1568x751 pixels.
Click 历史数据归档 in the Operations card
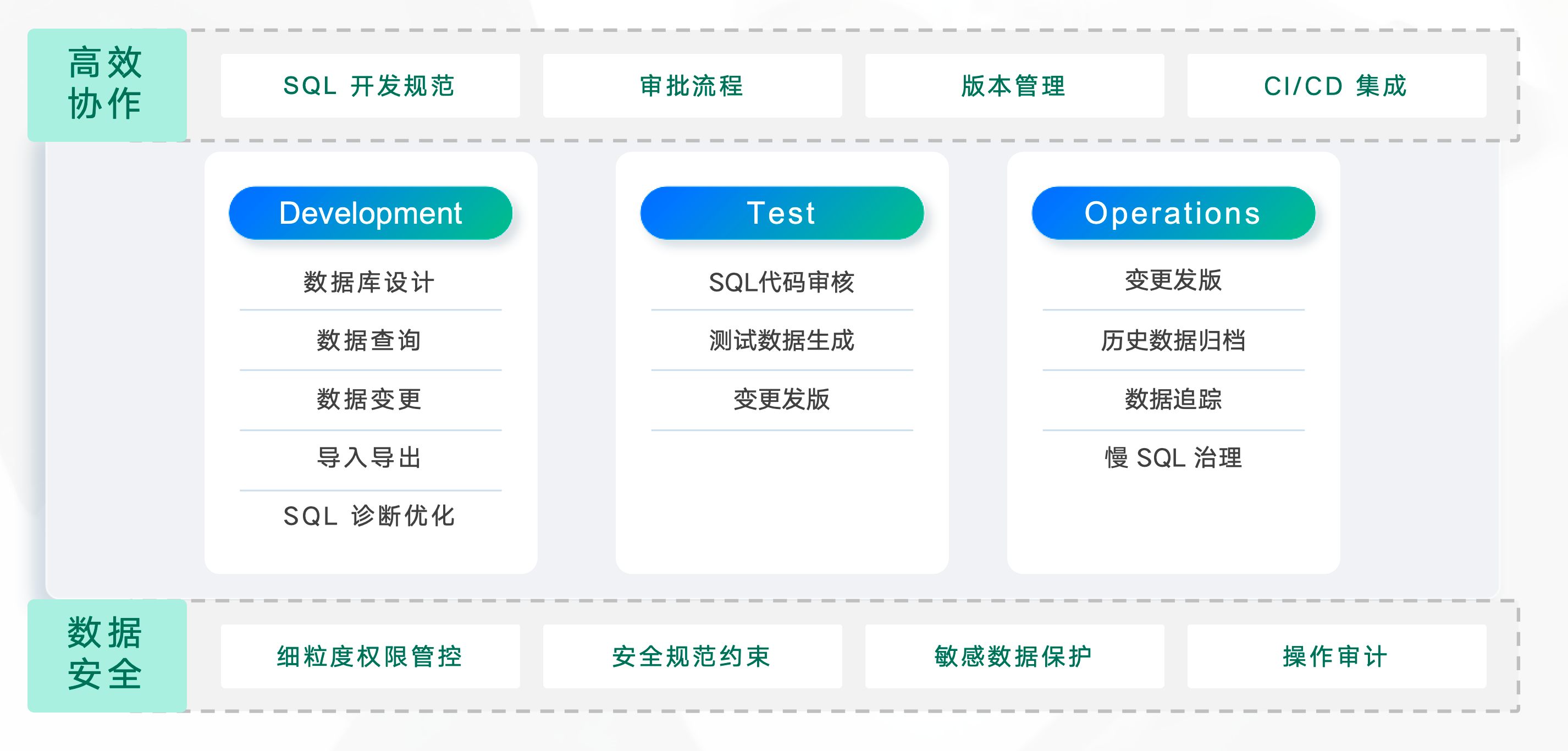click(1173, 340)
